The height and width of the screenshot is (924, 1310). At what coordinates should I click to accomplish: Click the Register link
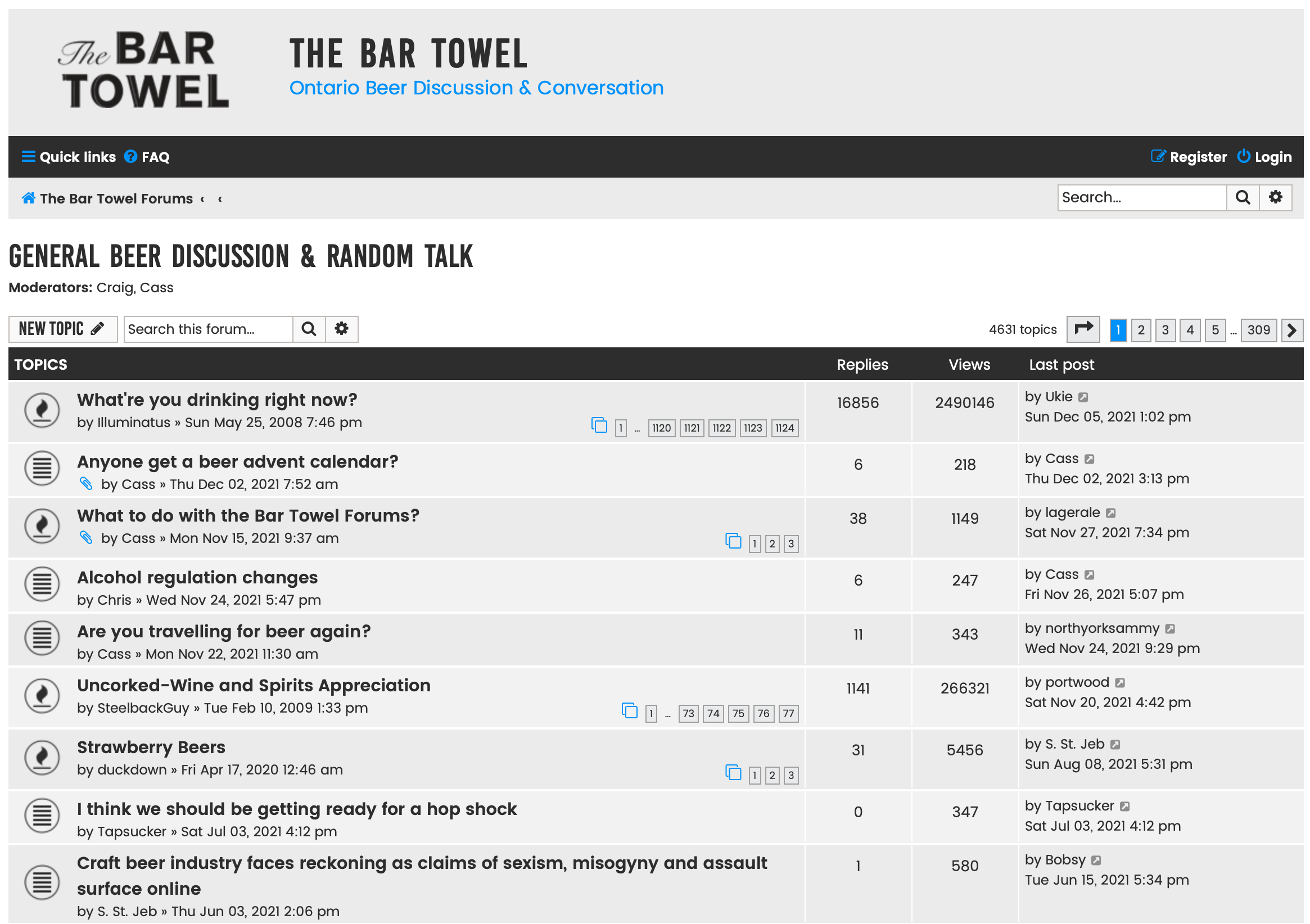pos(1189,157)
